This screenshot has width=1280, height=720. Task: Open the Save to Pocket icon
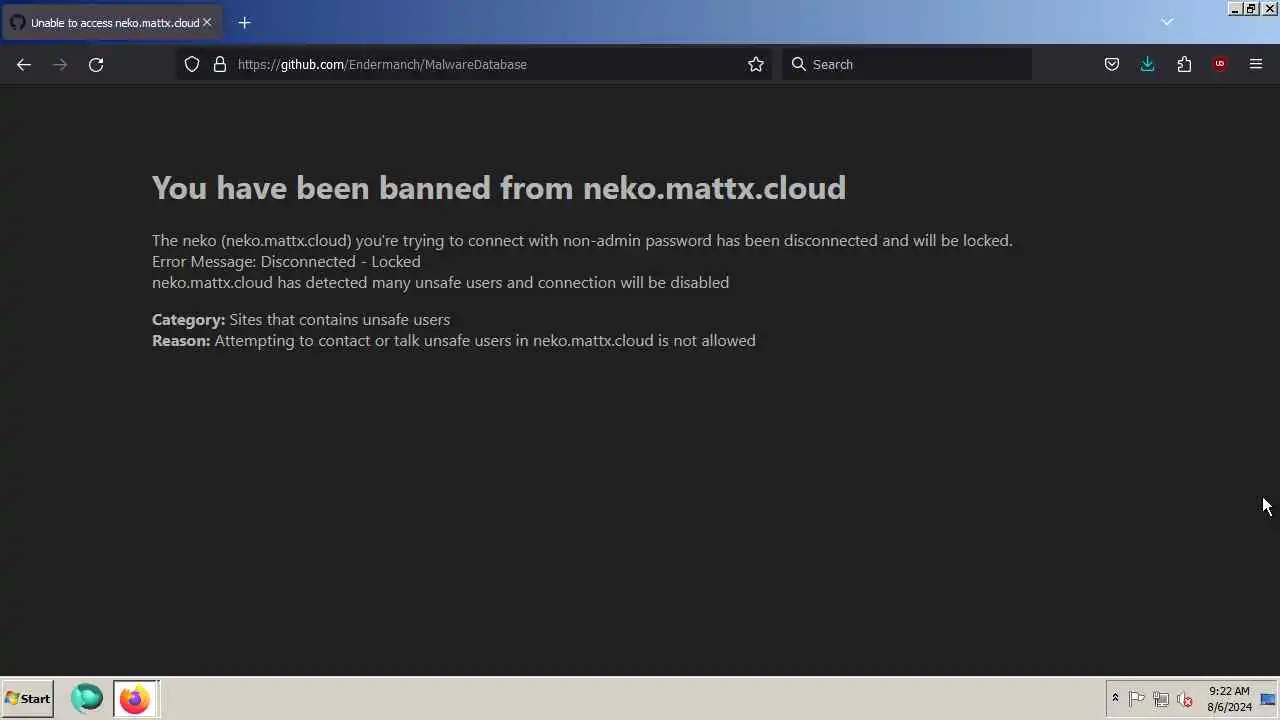point(1111,64)
